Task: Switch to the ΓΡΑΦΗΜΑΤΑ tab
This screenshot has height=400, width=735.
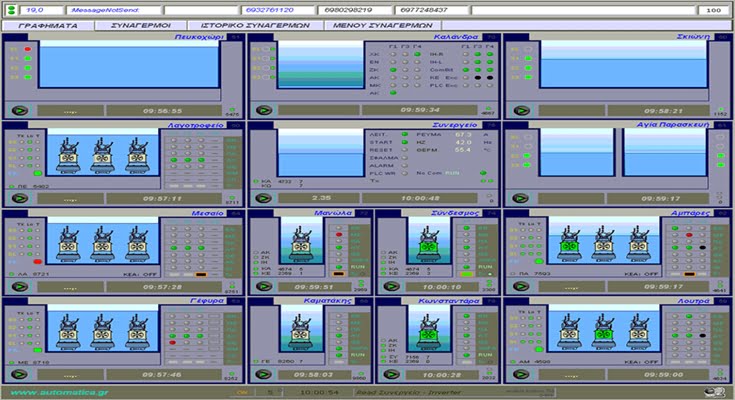Action: 48,26
